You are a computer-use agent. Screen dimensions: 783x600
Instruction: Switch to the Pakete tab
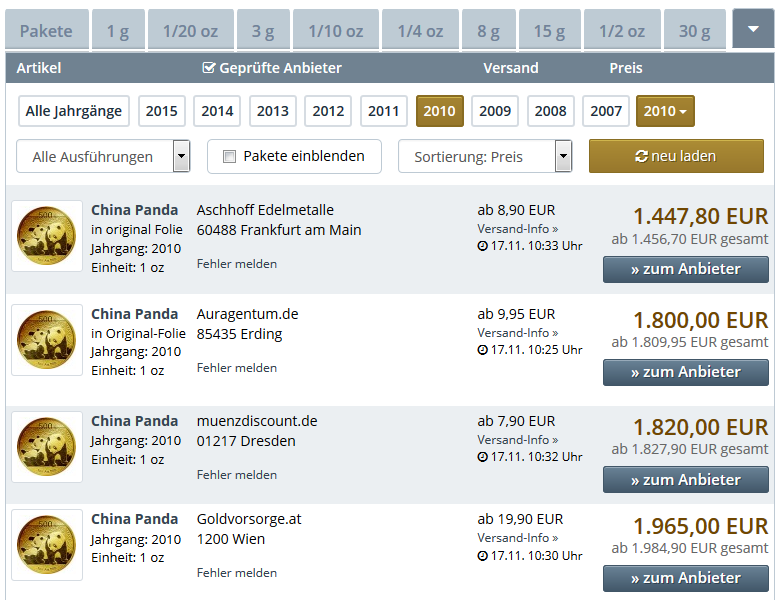(46, 31)
